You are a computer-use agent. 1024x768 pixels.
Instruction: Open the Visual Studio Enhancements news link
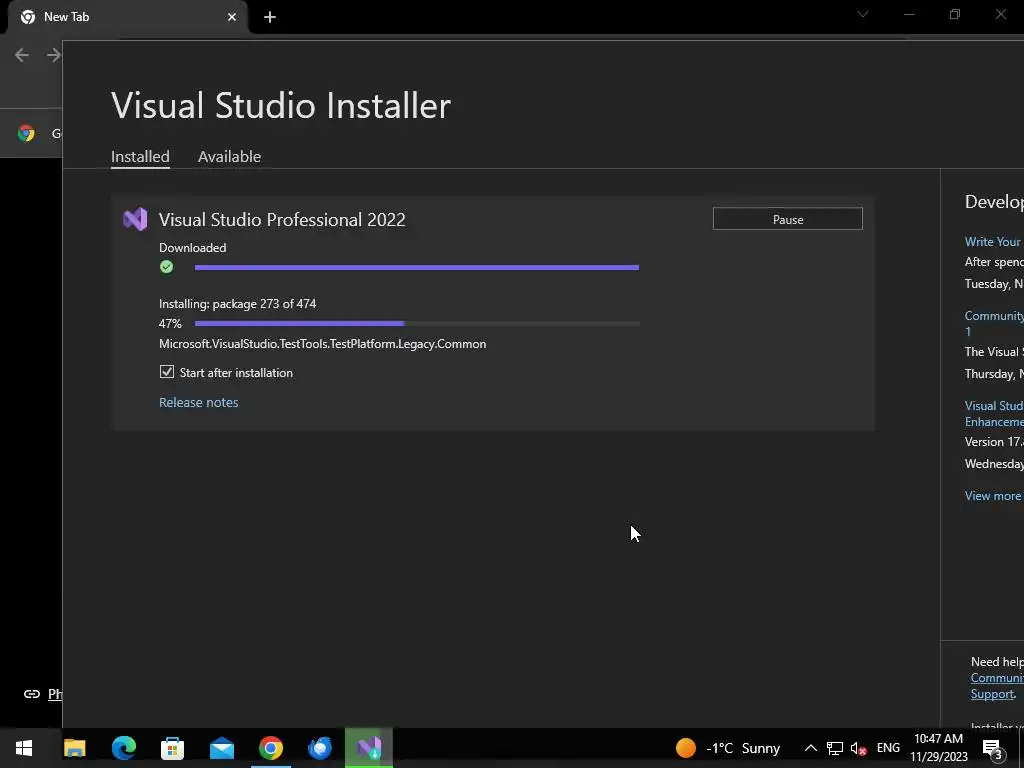[x=994, y=413]
